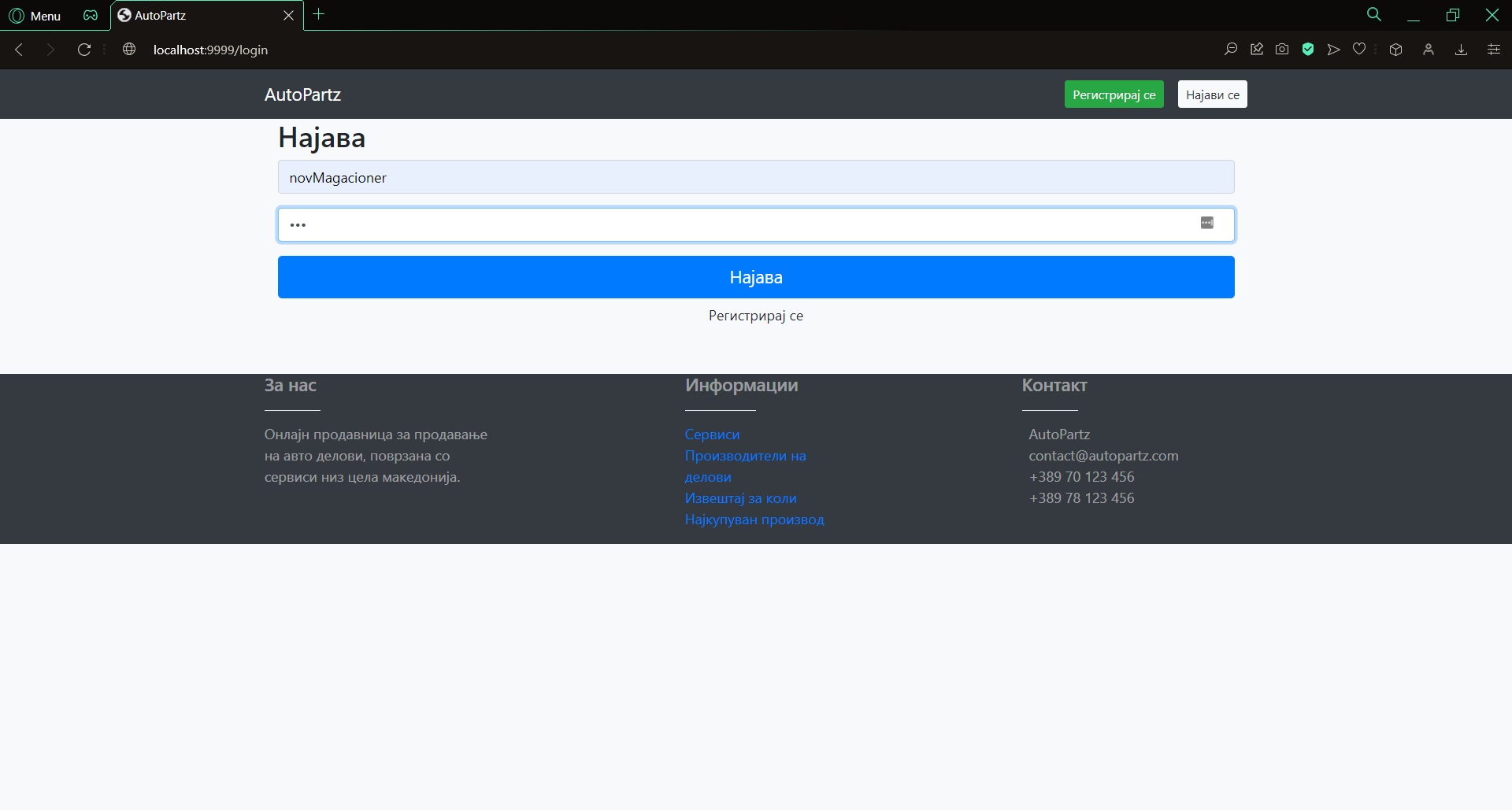Open a new tab with plus icon
Image resolution: width=1512 pixels, height=810 pixels.
pyautogui.click(x=319, y=14)
